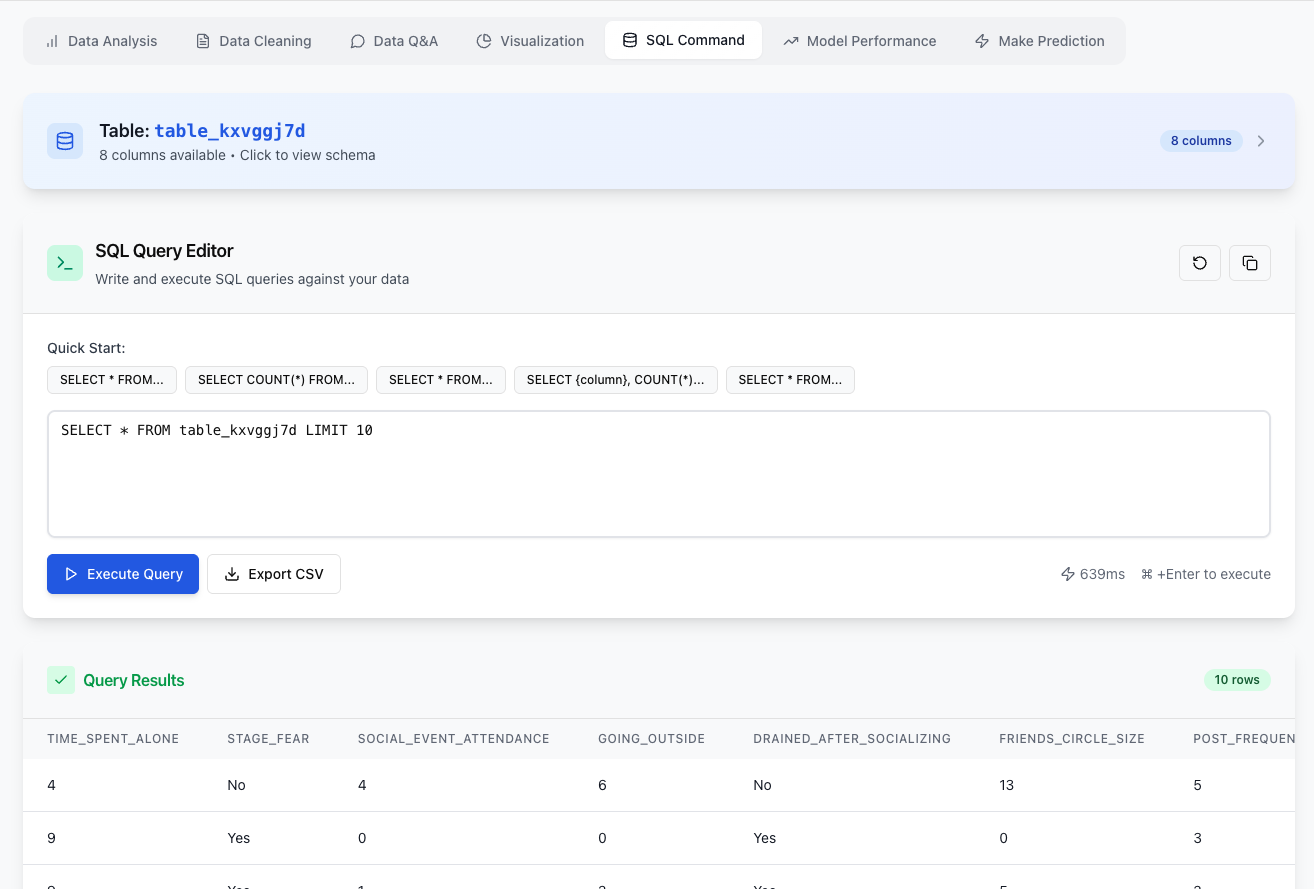Click the DRAINED_AFTER_SOCIALIZING column header

[852, 739]
